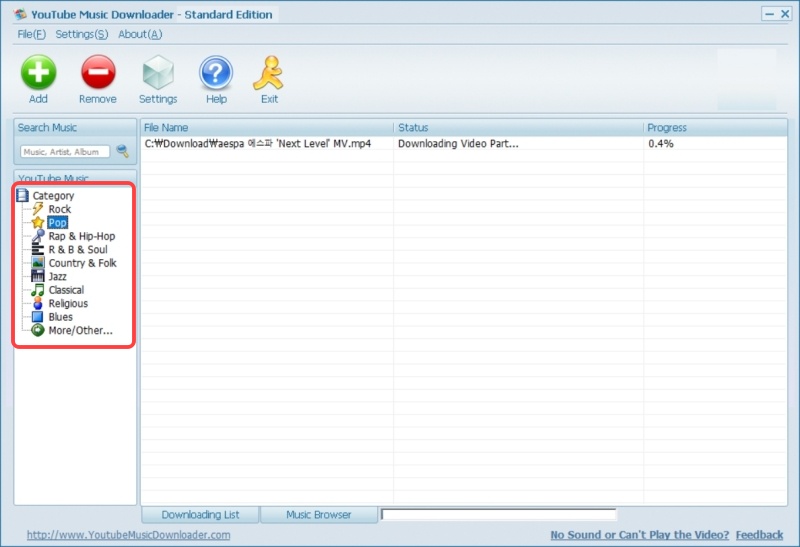Switch to the Downloading List tab
Viewport: 800px width, 547px height.
click(x=200, y=515)
